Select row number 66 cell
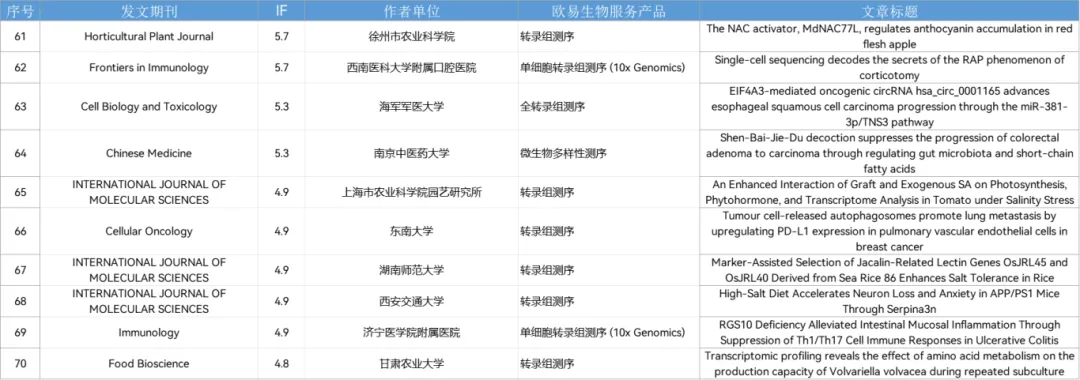The width and height of the screenshot is (1080, 380). (x=20, y=231)
